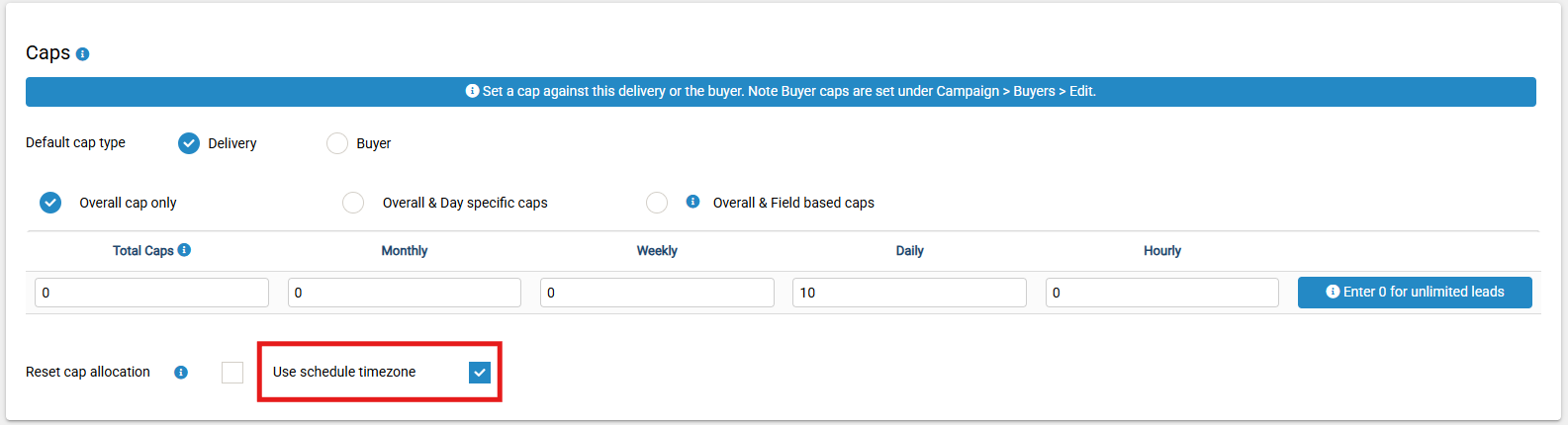The width and height of the screenshot is (1568, 425).
Task: Click info icon in the blue banner
Action: click(472, 91)
